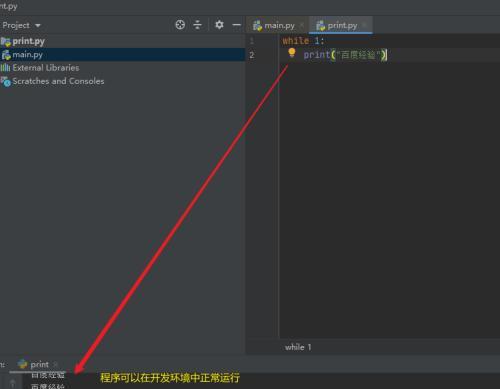Select main.py in the project tree
Screen dimensions: 500x389
pyautogui.click(x=27, y=55)
